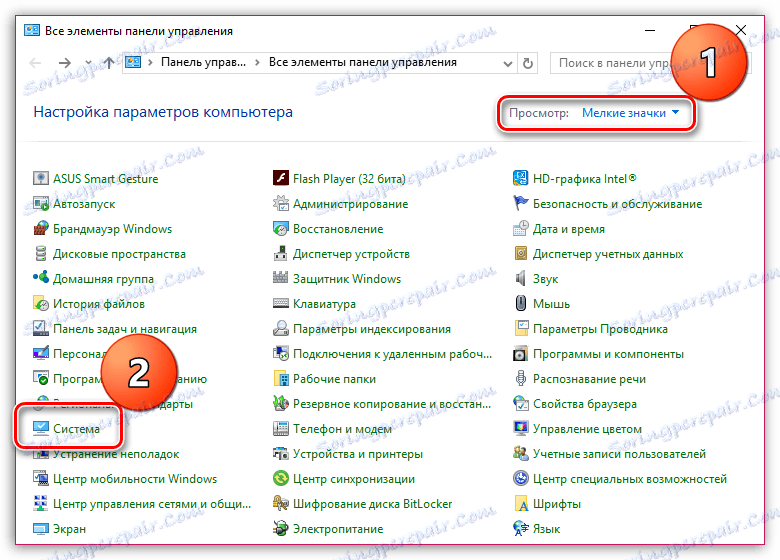
Task: Select Все элементы панели управления breadcrumb
Action: [x=363, y=62]
